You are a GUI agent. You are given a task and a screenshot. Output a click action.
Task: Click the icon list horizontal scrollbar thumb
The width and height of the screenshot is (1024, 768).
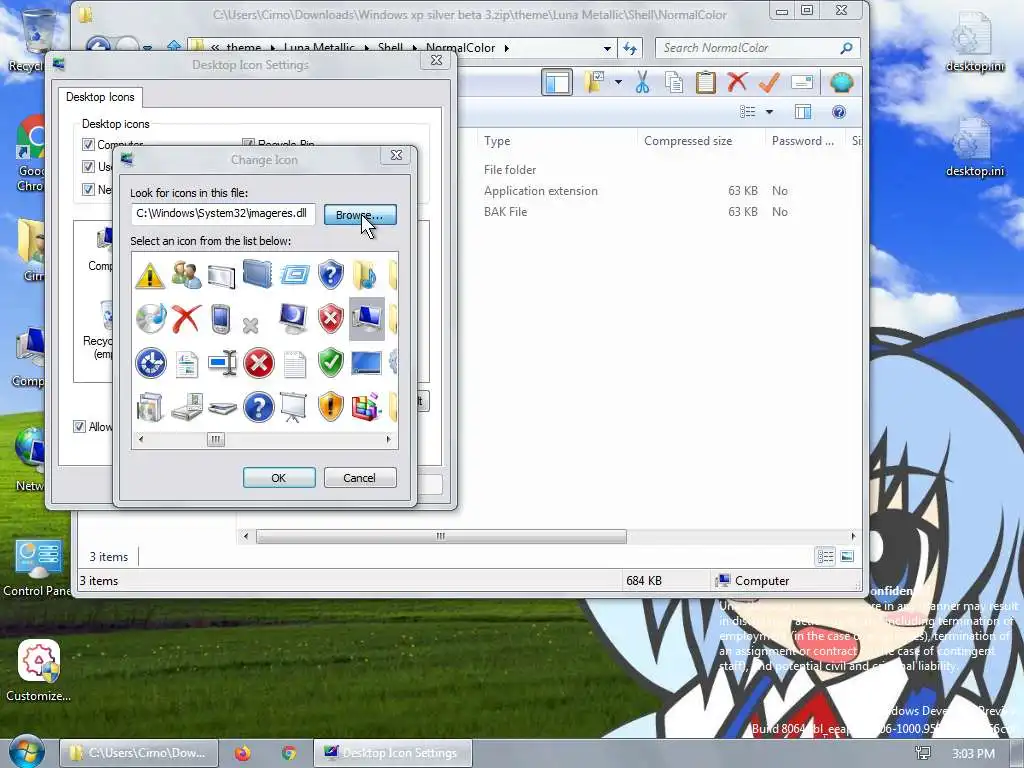pyautogui.click(x=216, y=439)
